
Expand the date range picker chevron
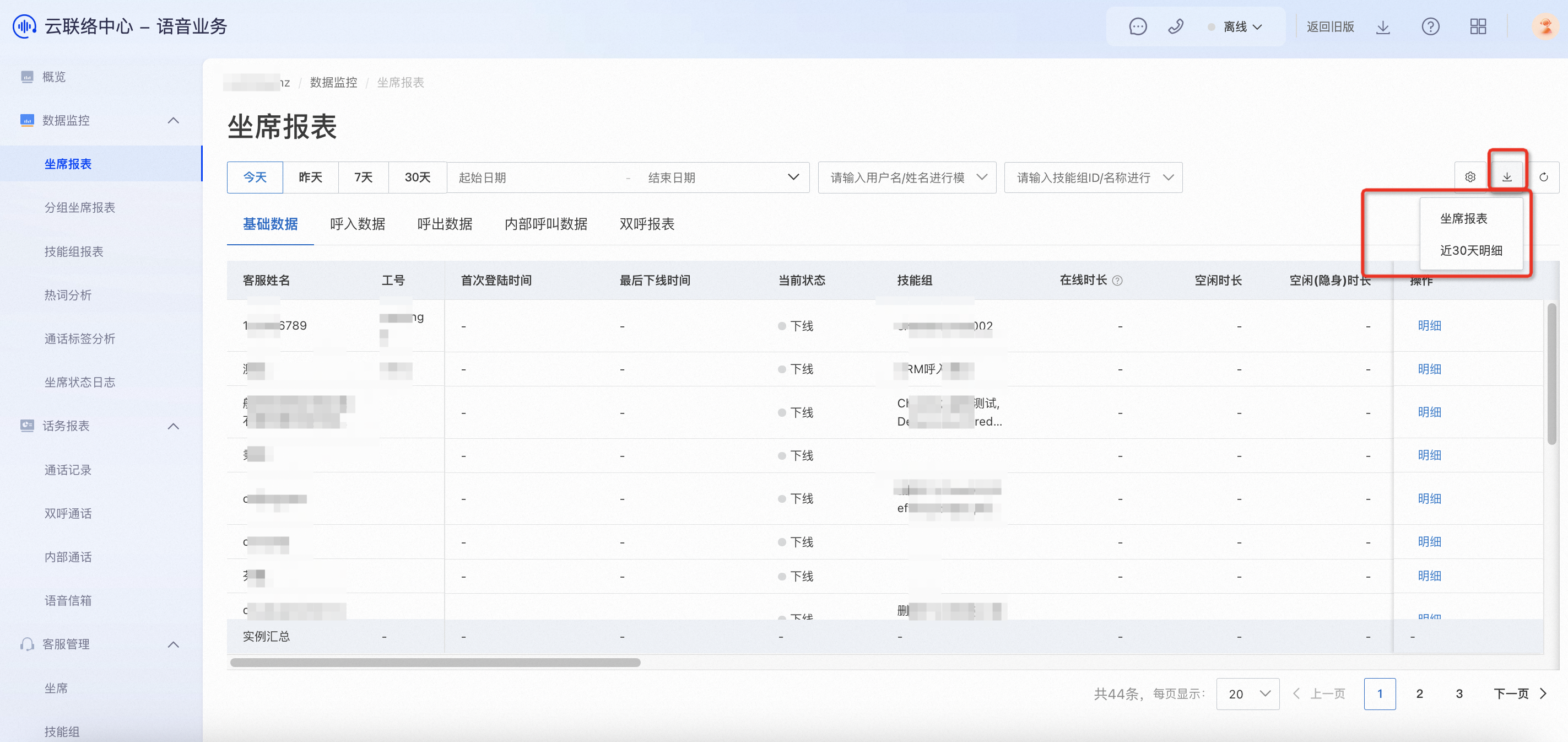[x=793, y=178]
